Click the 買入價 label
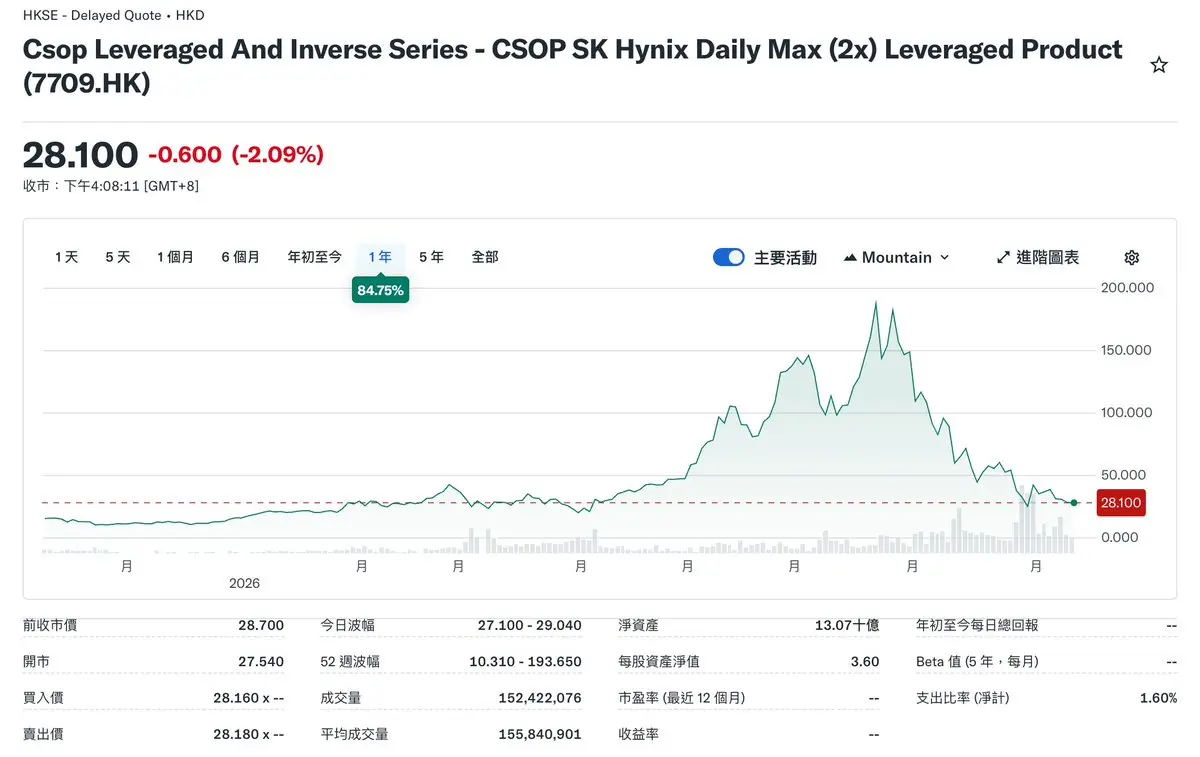The image size is (1200, 757). pos(43,698)
